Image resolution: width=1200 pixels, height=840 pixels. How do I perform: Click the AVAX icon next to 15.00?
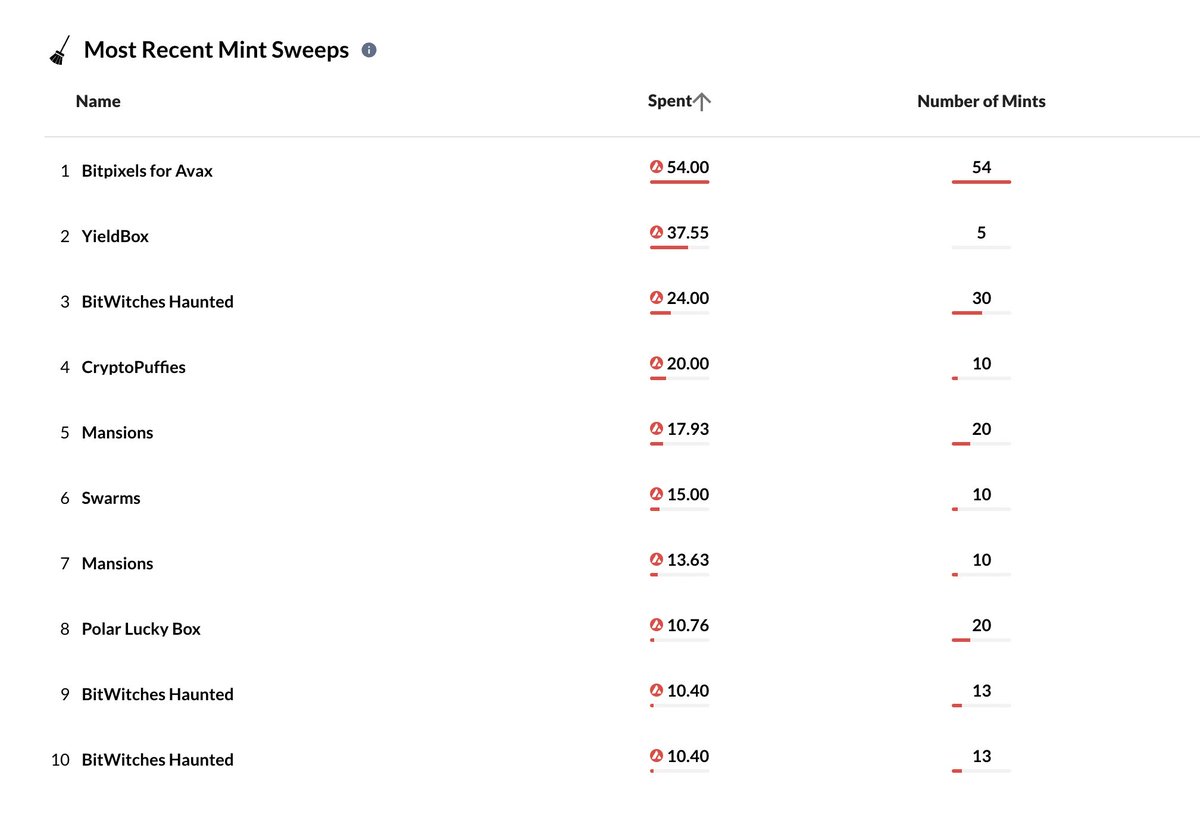[657, 494]
